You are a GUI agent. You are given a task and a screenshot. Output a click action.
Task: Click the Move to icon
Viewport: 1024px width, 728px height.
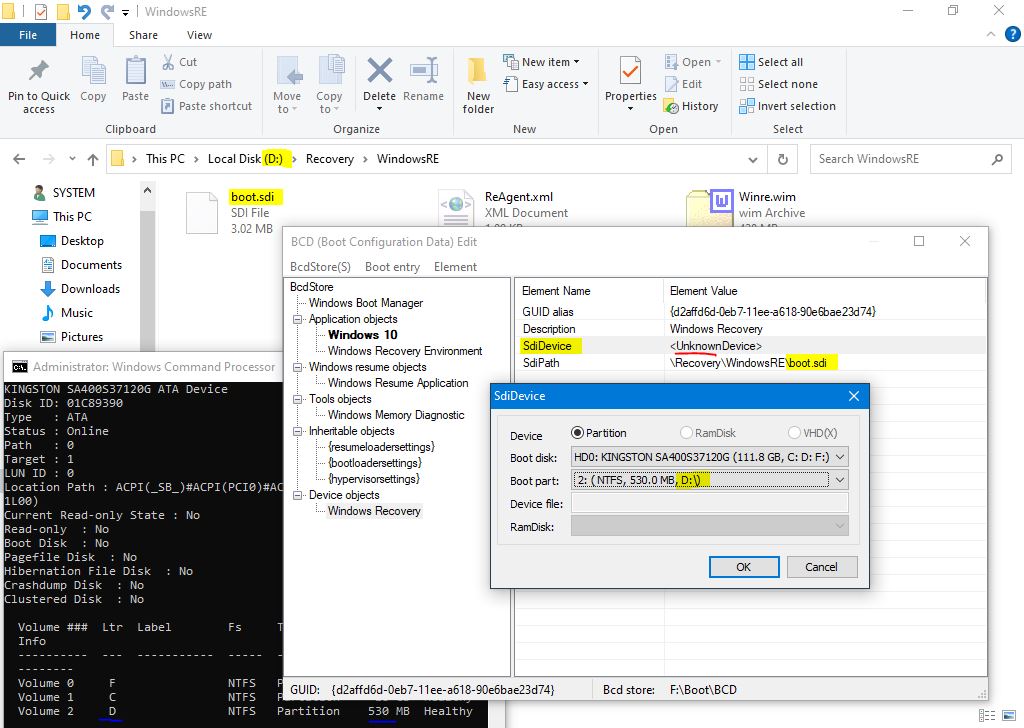287,72
